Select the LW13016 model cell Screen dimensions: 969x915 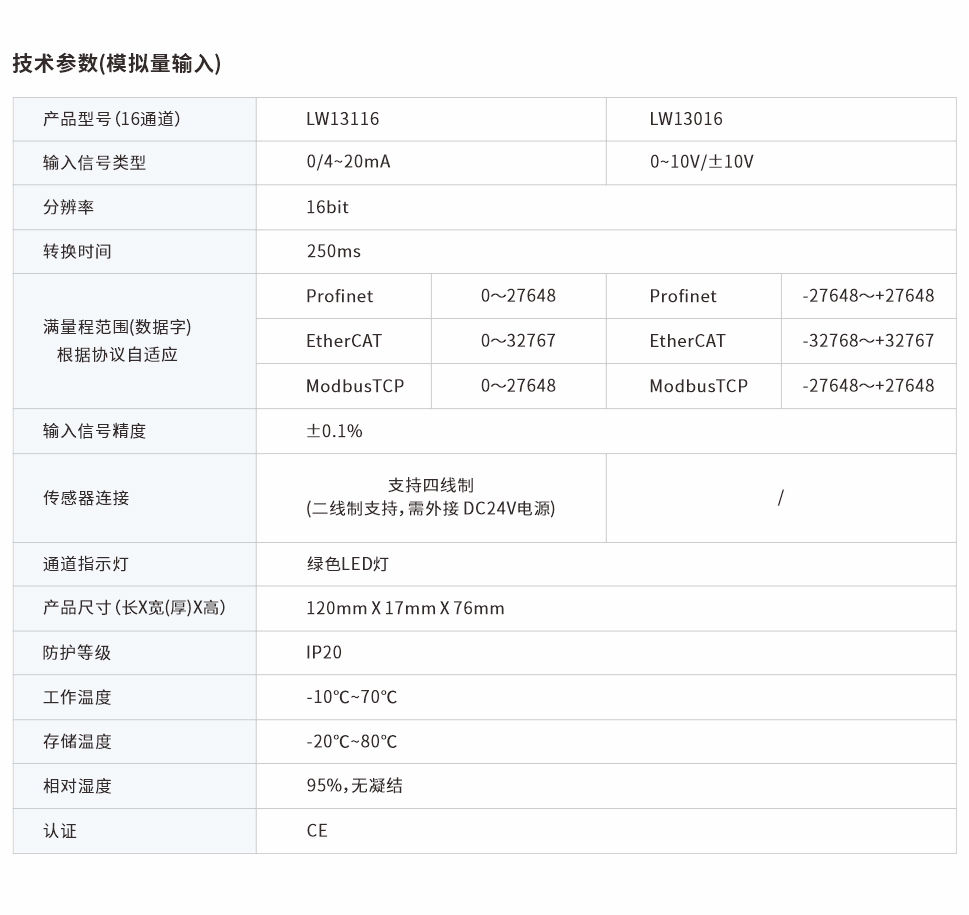[690, 118]
